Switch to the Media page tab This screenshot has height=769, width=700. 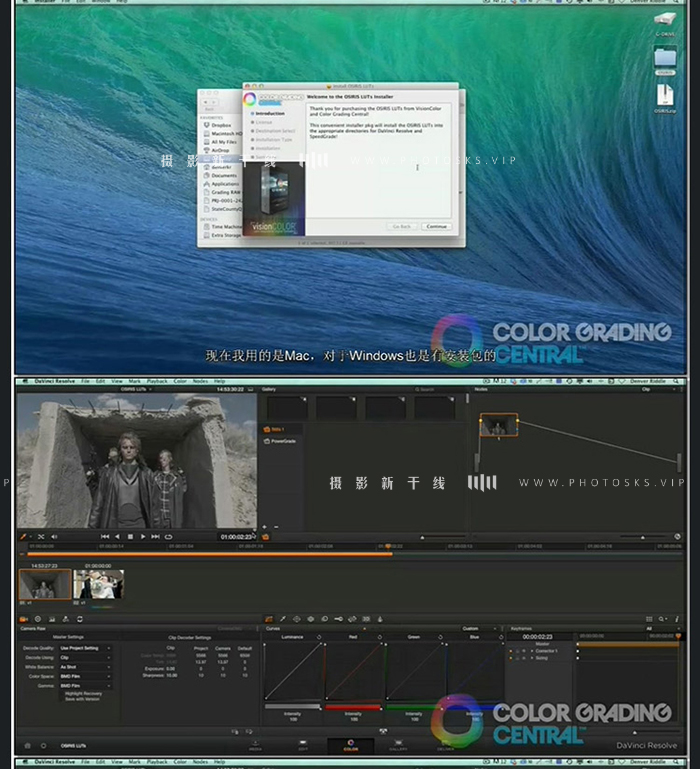(255, 745)
